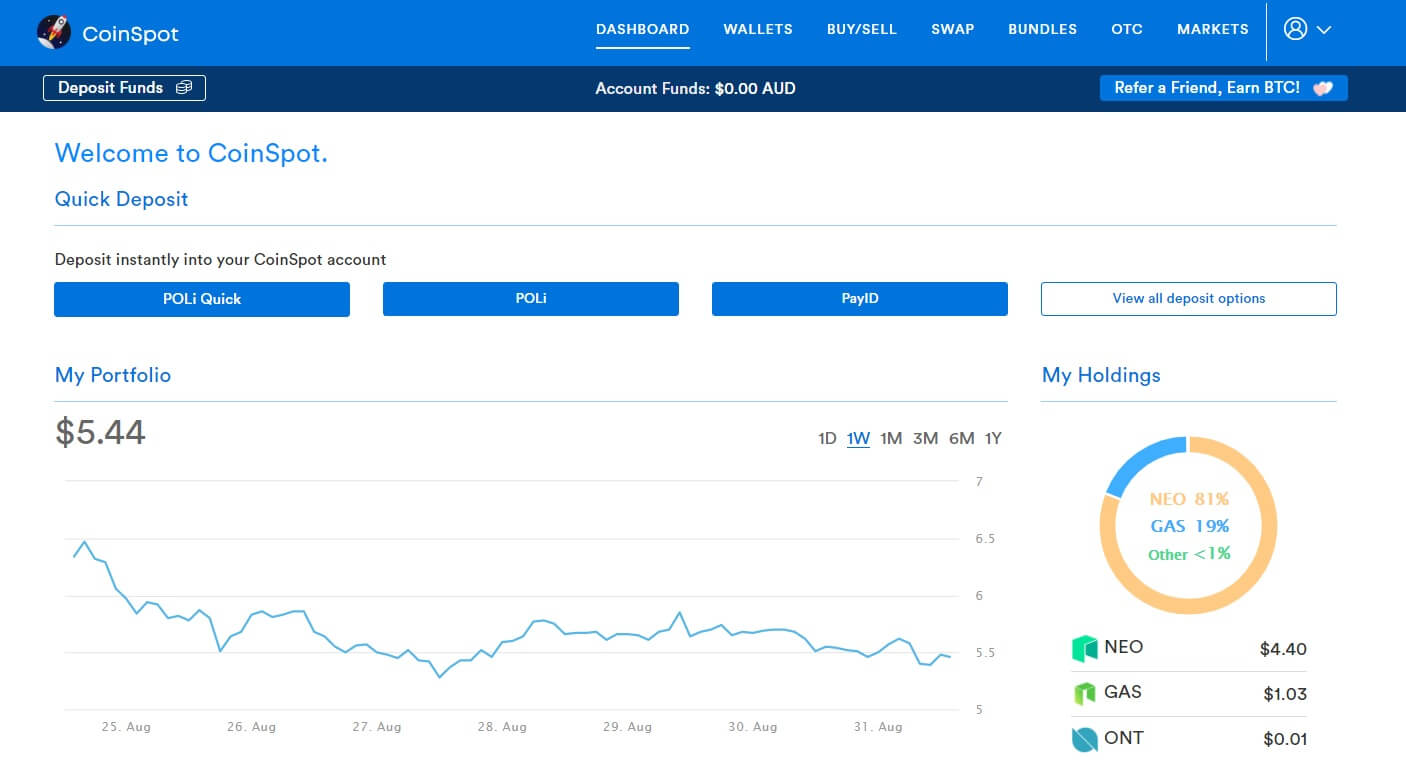Select the 1Y chart range
This screenshot has width=1406, height=779.
tap(993, 438)
